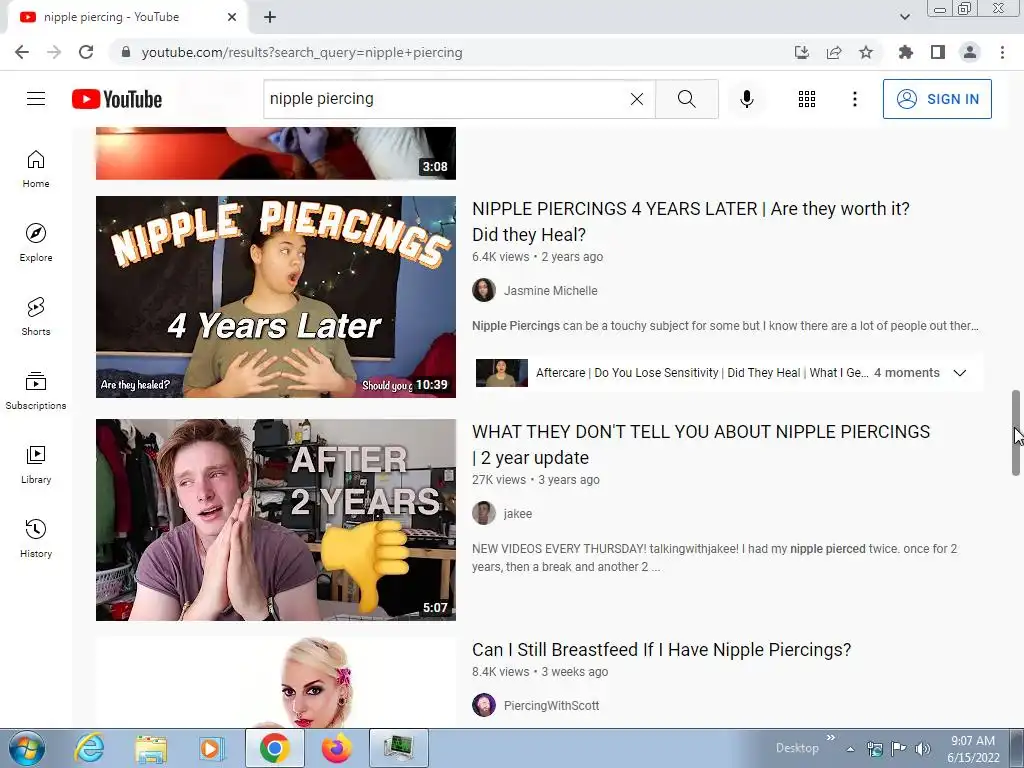1024x768 pixels.
Task: Click the volume speaker tray icon
Action: (x=922, y=748)
